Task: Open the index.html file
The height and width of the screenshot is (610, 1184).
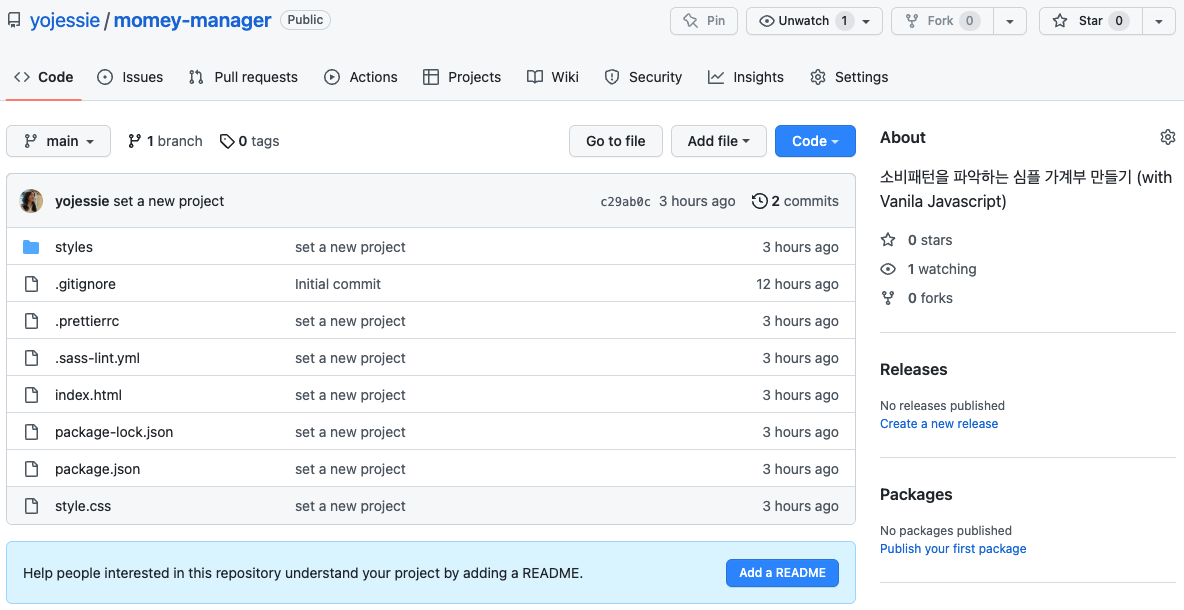Action: tap(88, 395)
